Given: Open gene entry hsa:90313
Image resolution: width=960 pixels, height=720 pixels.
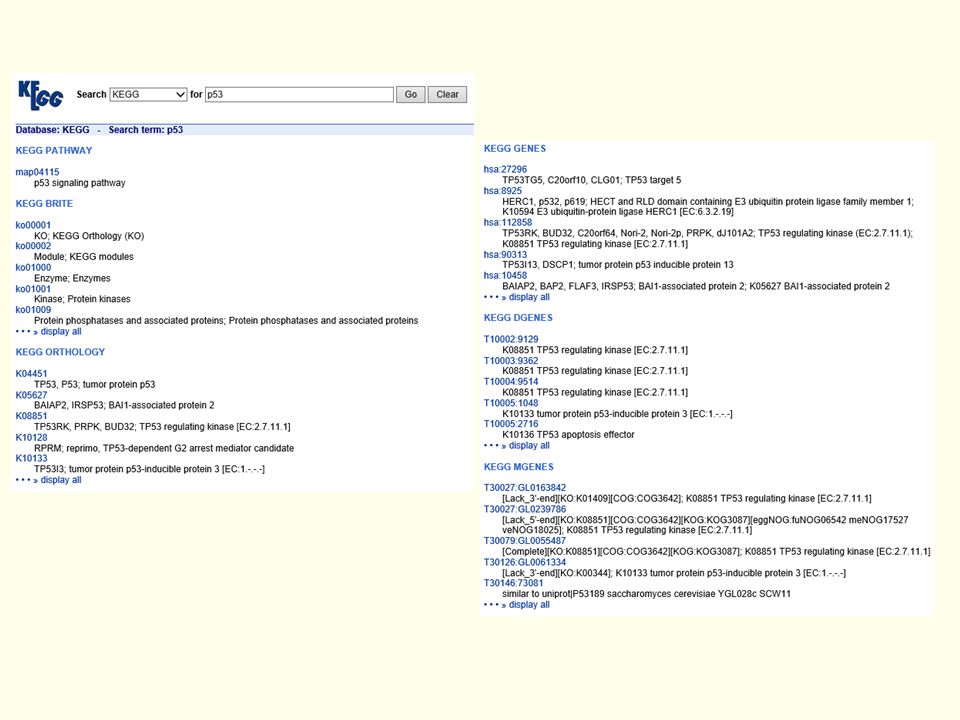Looking at the screenshot, I should pos(505,255).
